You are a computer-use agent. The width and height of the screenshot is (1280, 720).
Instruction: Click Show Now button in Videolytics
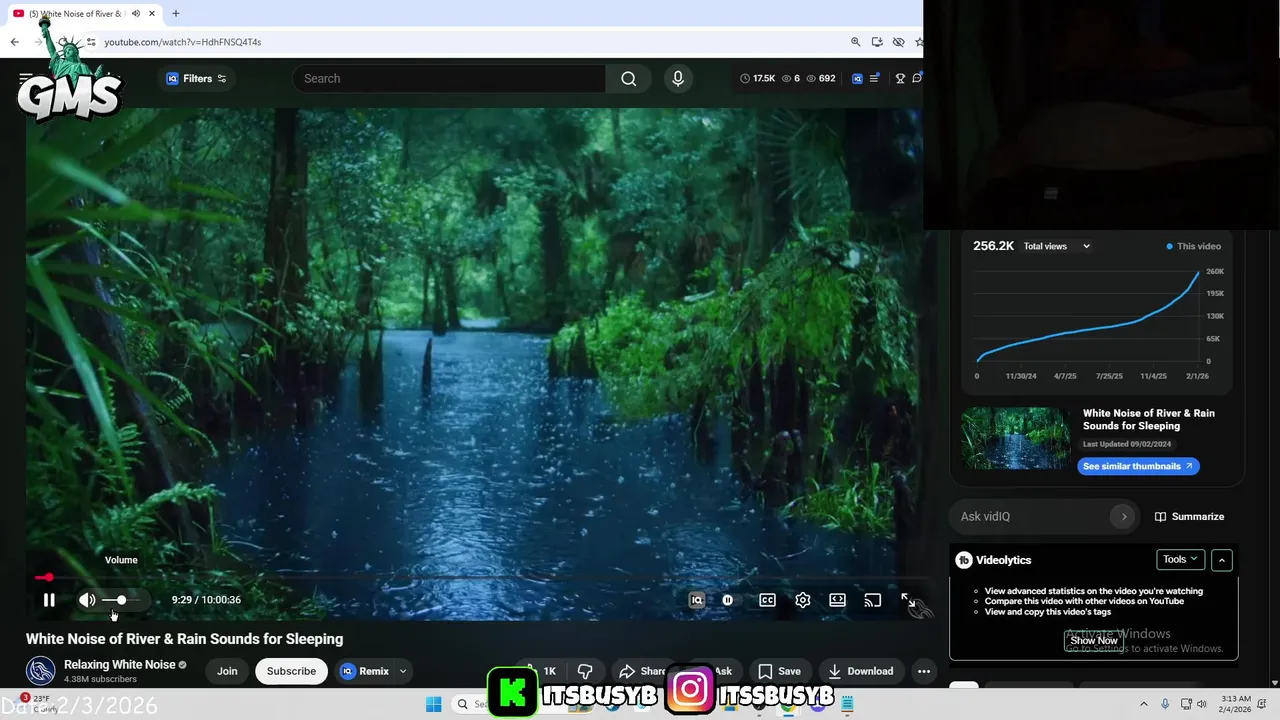point(1094,641)
